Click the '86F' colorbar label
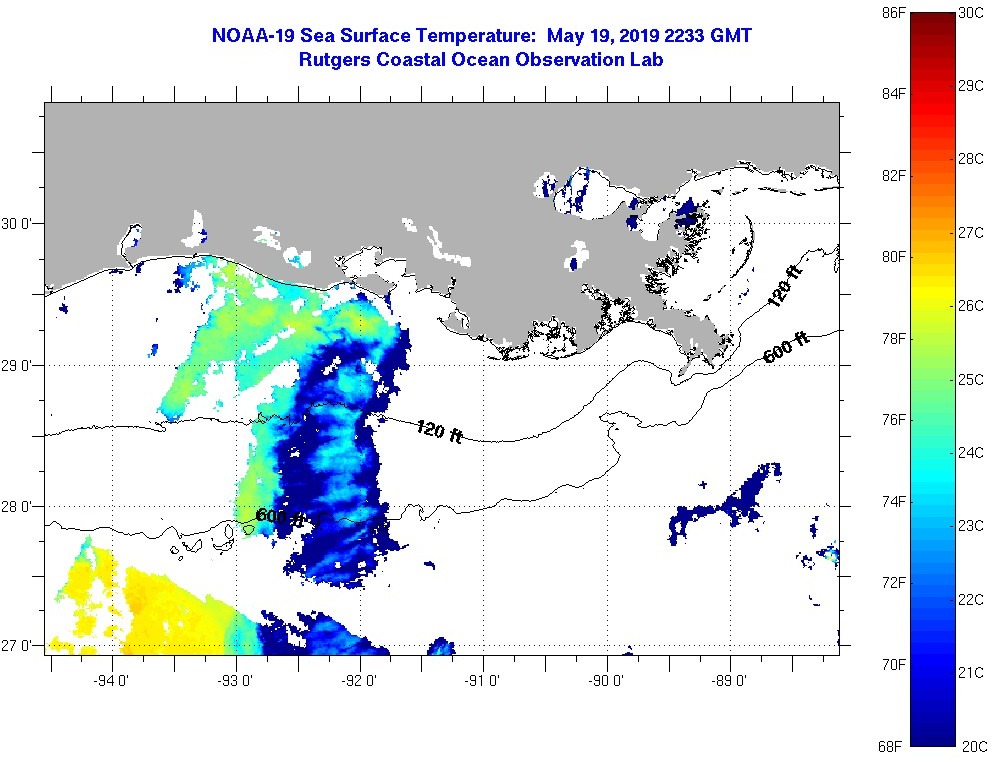 click(894, 13)
